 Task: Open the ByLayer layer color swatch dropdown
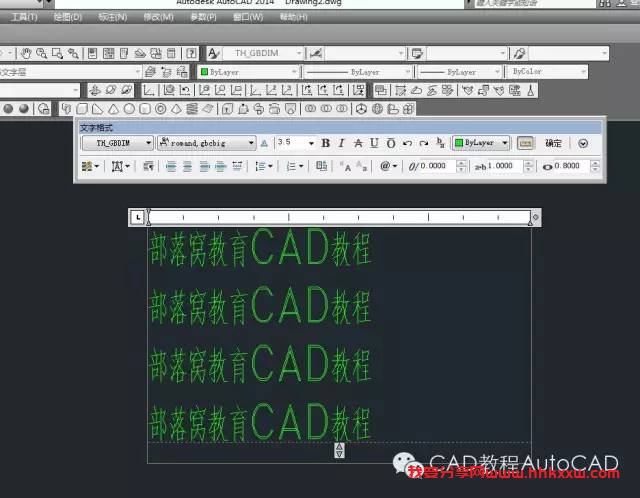click(248, 72)
